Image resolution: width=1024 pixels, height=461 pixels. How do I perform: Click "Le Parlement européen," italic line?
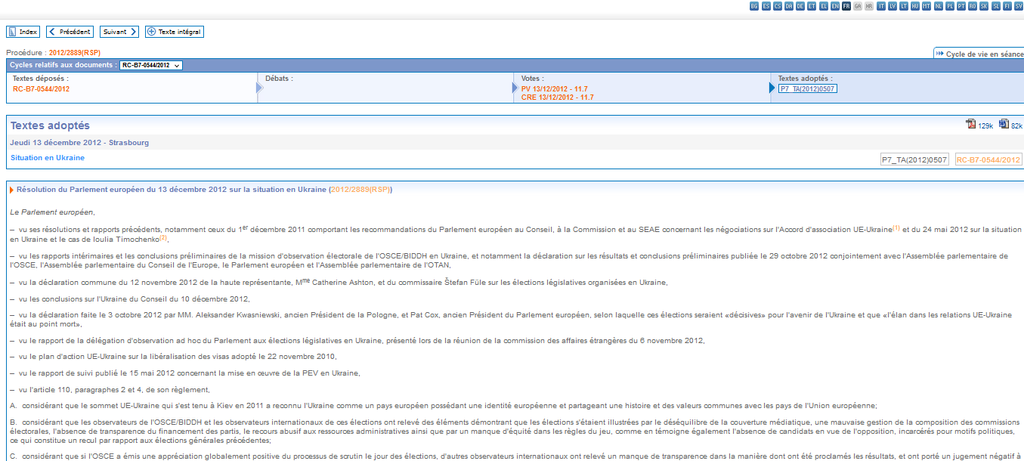click(x=53, y=212)
